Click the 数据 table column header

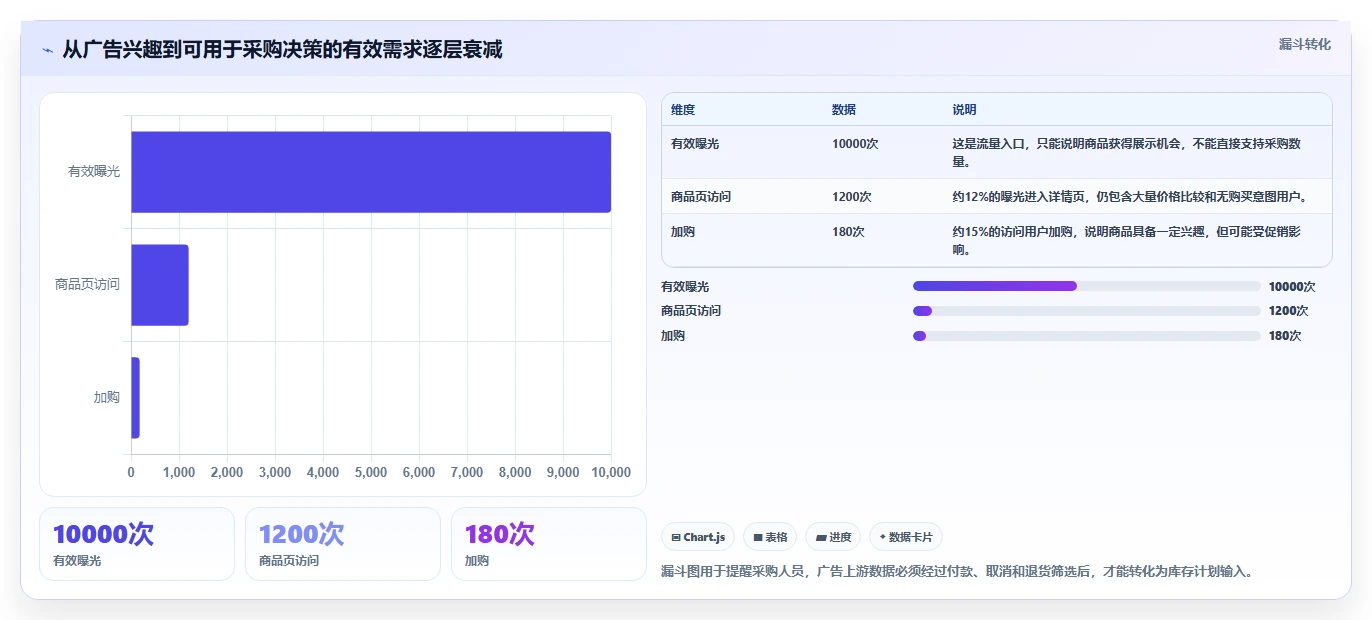[844, 110]
